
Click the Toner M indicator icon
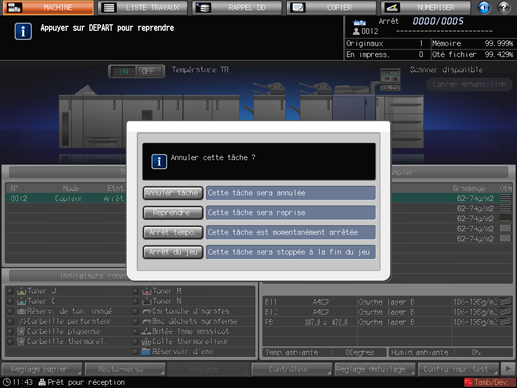click(147, 291)
